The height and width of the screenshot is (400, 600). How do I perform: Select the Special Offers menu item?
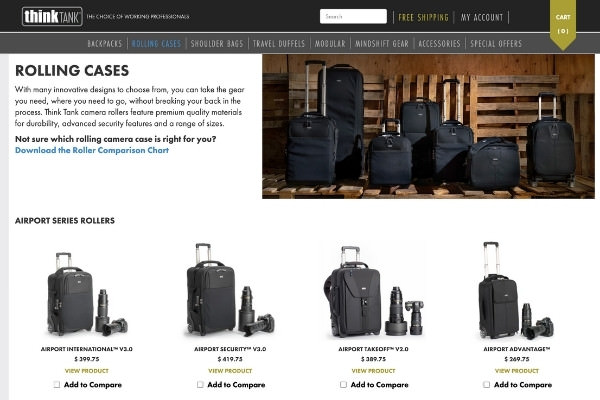[x=496, y=44]
